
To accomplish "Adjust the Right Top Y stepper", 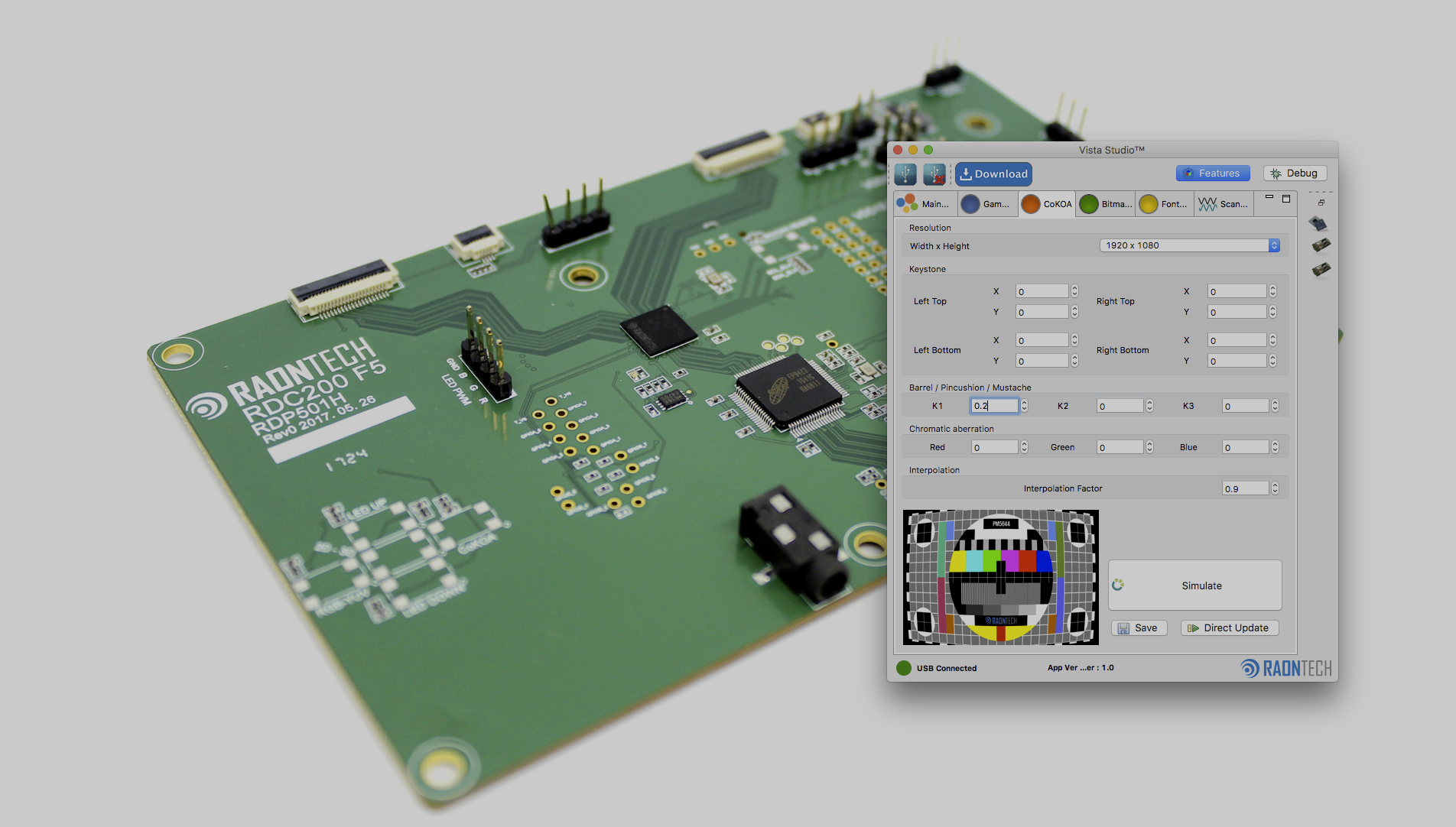I will click(1272, 312).
